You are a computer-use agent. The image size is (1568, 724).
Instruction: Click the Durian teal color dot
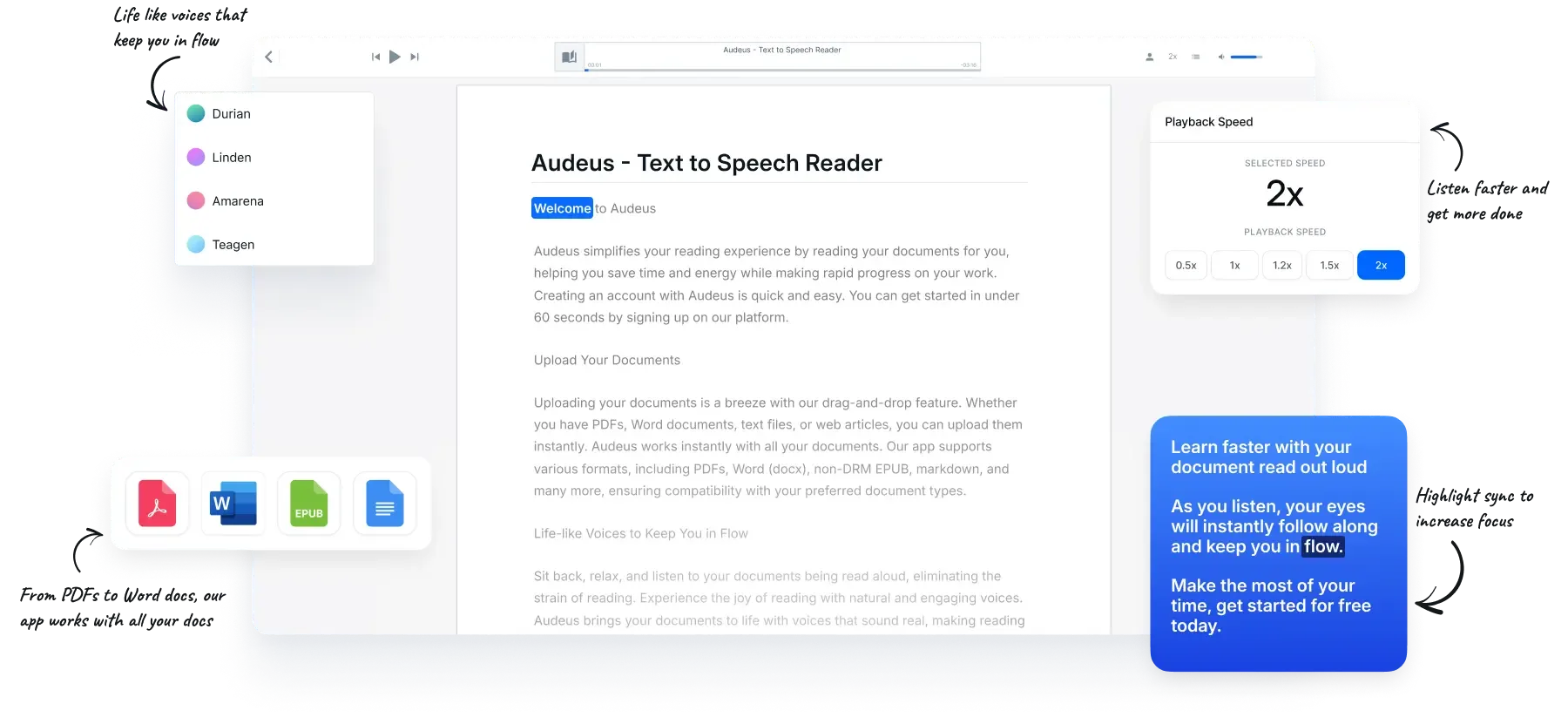point(196,114)
